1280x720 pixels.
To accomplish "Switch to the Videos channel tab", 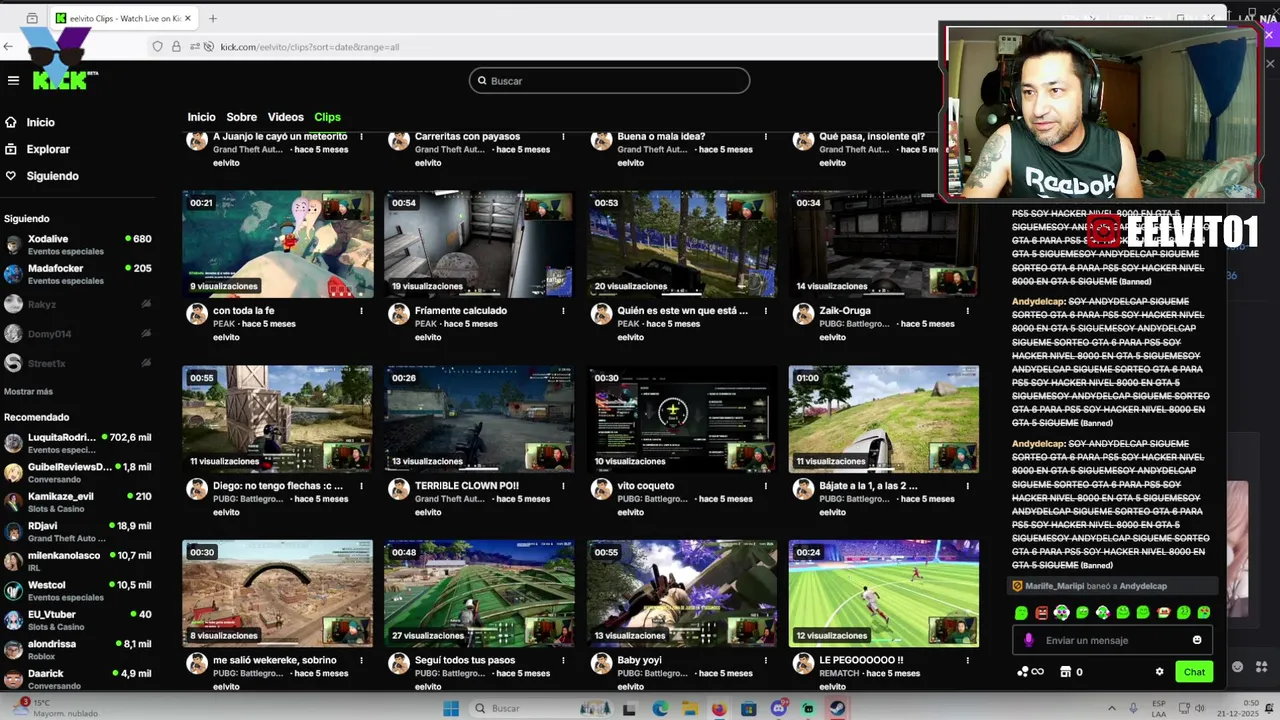I will click(x=285, y=117).
